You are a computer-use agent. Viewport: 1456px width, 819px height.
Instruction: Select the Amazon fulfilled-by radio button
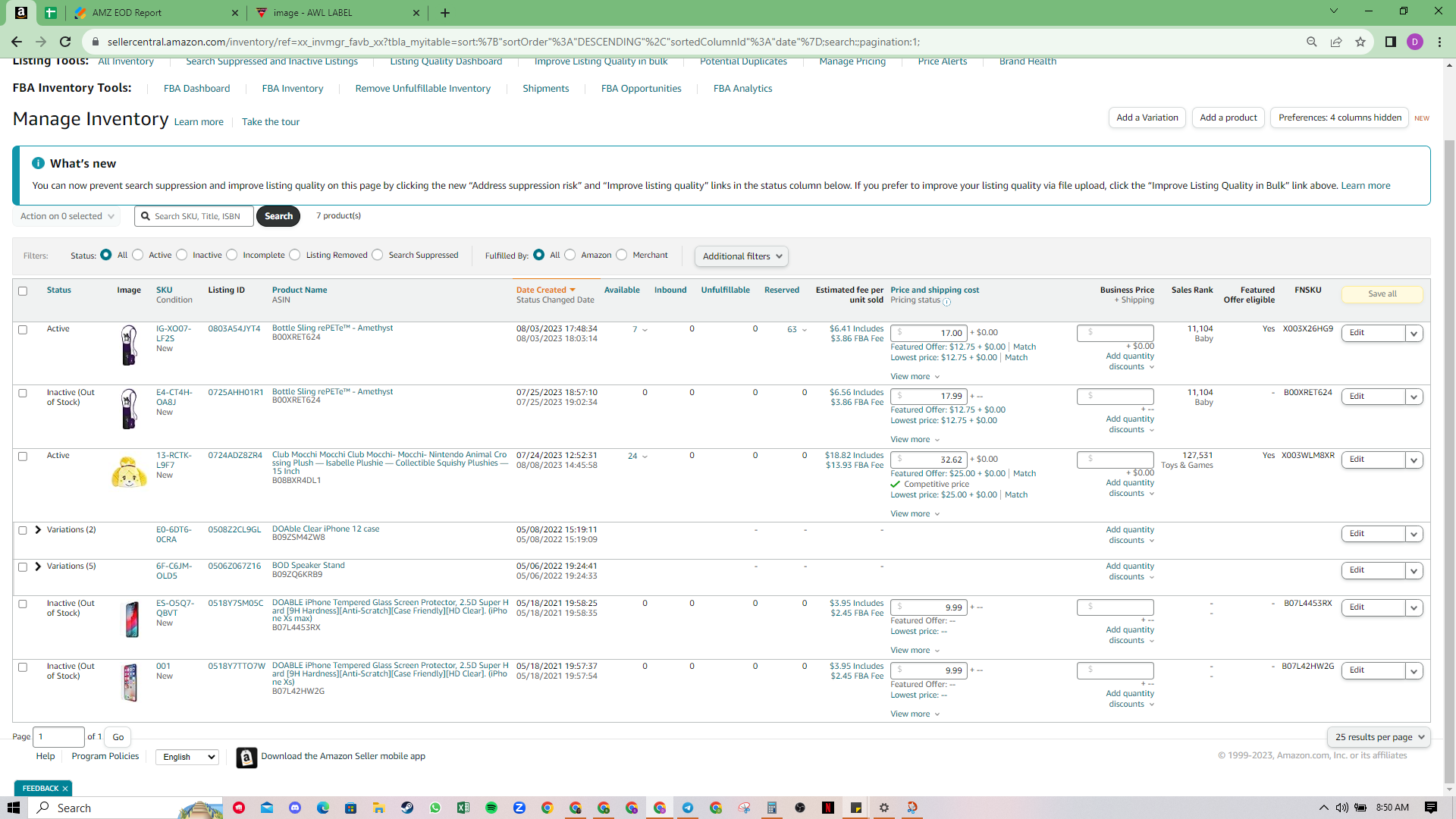570,255
